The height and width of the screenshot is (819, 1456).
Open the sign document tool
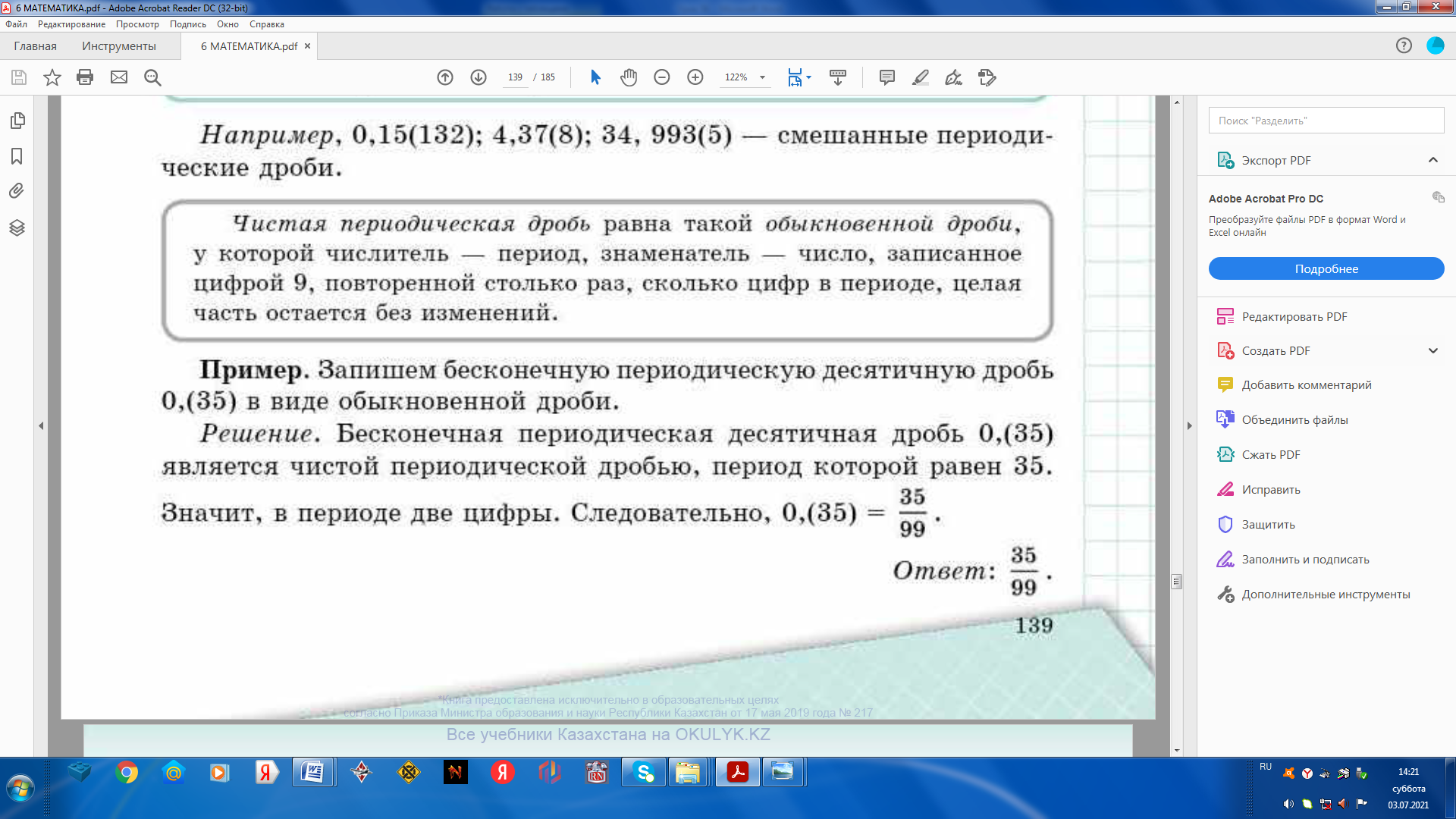pyautogui.click(x=954, y=77)
